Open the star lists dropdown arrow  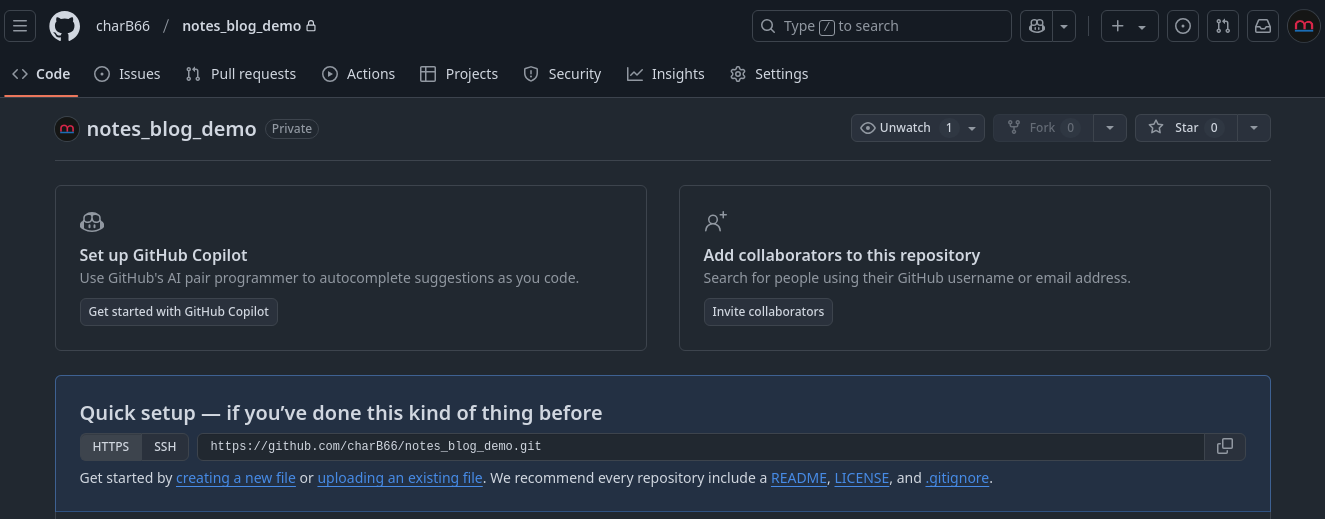pyautogui.click(x=1255, y=128)
